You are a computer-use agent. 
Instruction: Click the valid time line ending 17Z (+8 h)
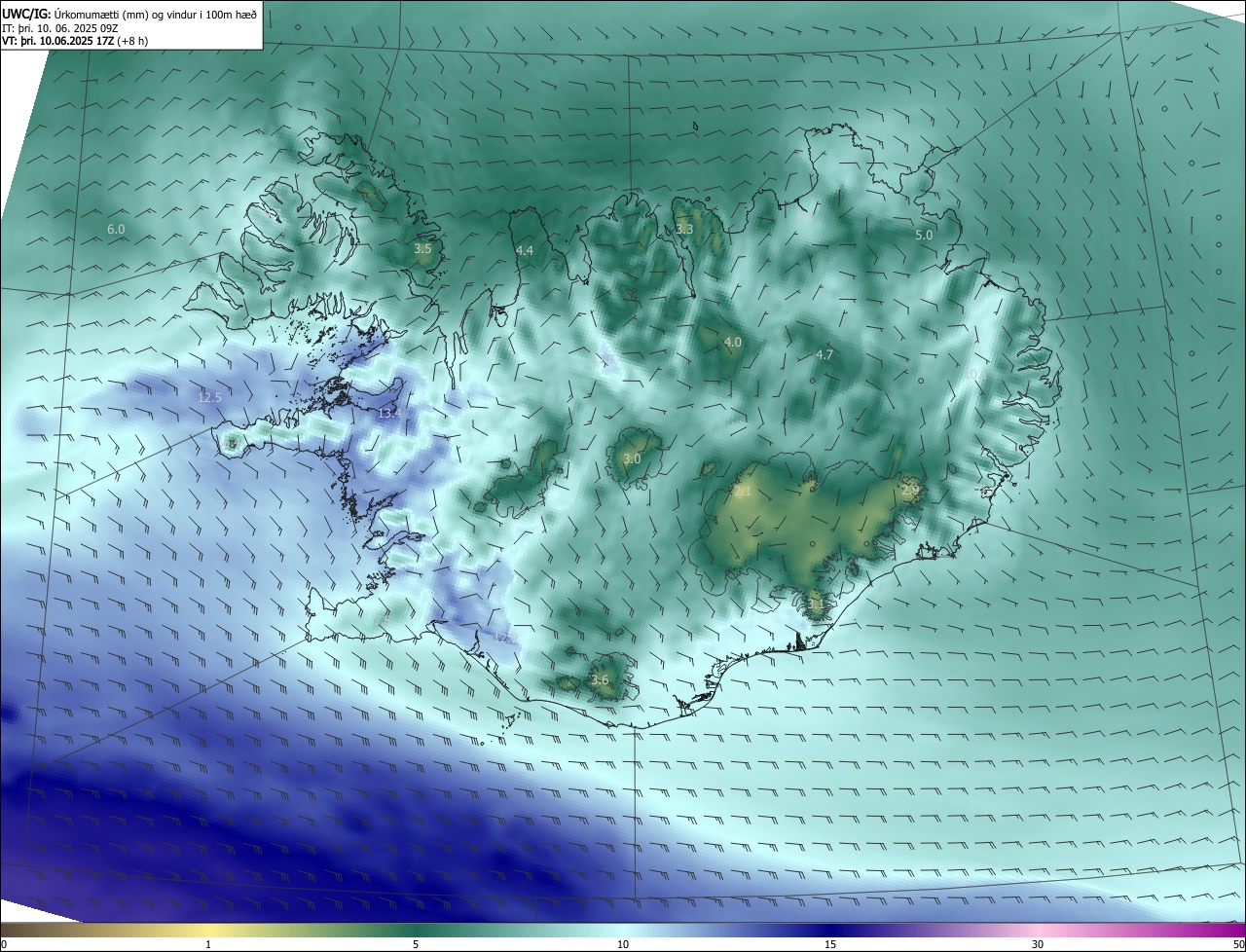tap(75, 41)
